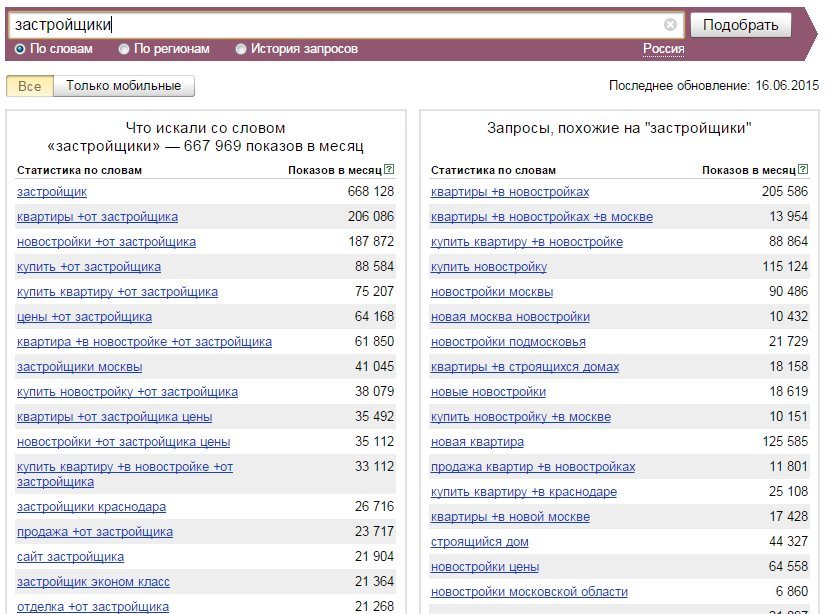Viewport: 837px width, 614px height.
Task: Switch to the 'Только мобильные' tab
Action: (x=123, y=86)
